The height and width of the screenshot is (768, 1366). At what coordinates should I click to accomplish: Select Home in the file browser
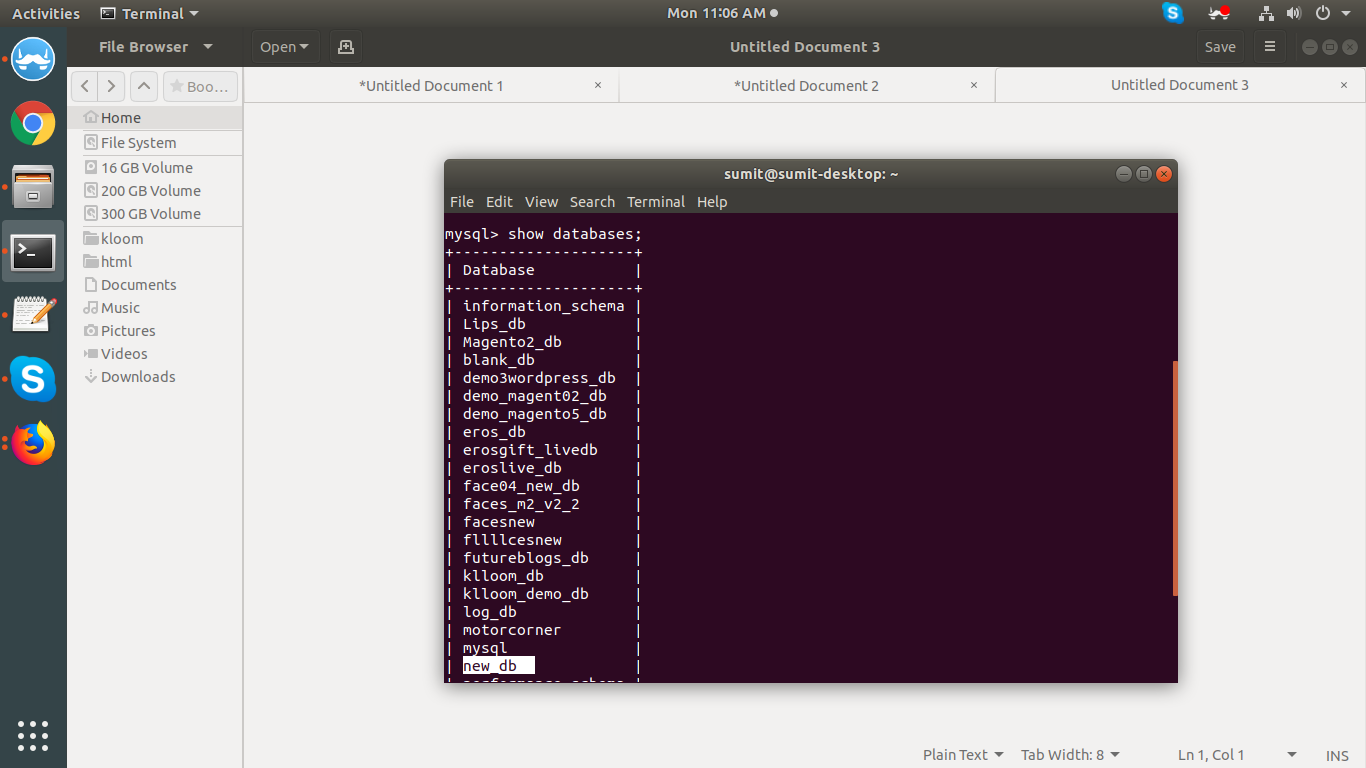(x=155, y=118)
